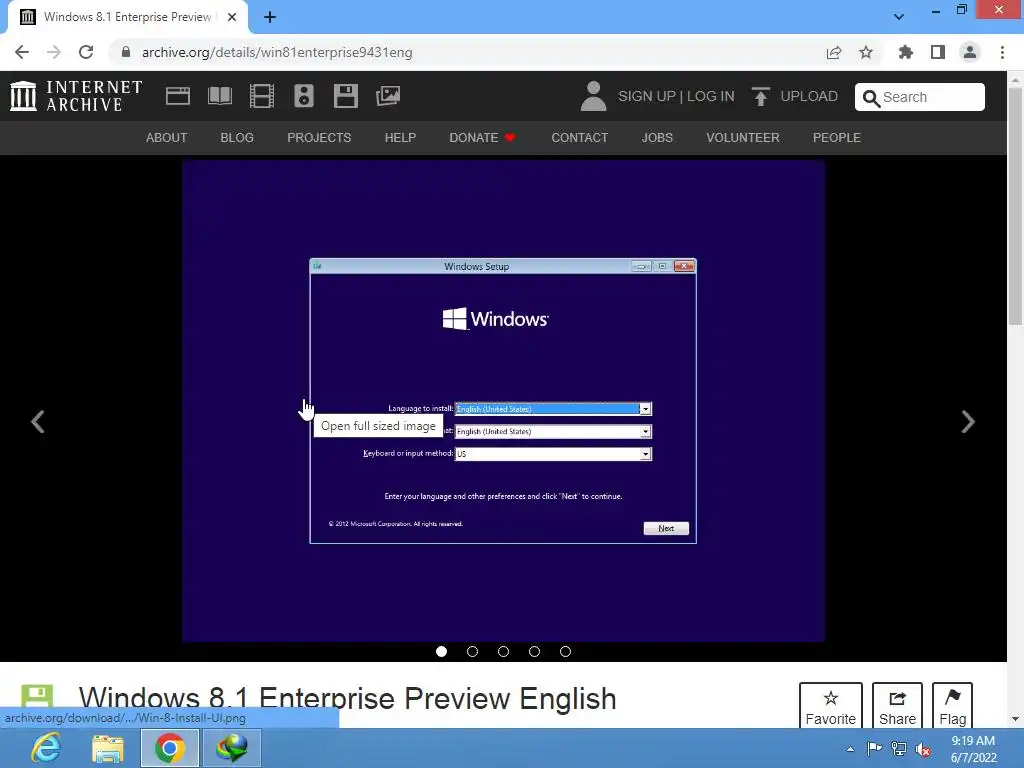Open full sized Windows Setup image
Viewport: 1024px width, 768px height.
(503, 400)
